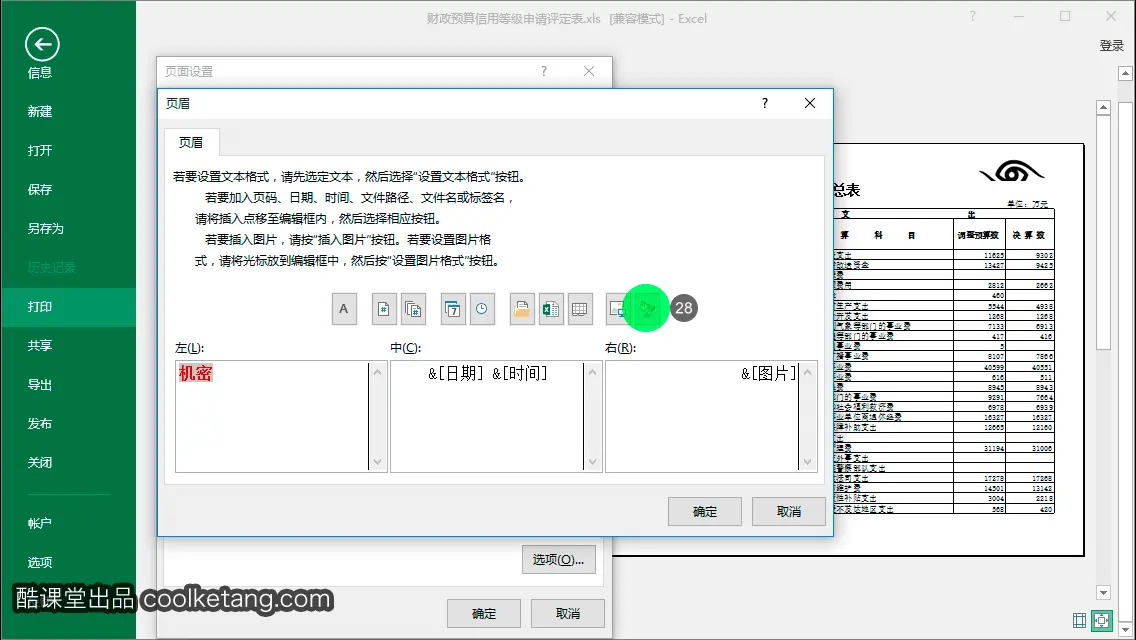The image size is (1136, 640).
Task: Toggle zoom to page icon in preview
Action: click(1102, 620)
